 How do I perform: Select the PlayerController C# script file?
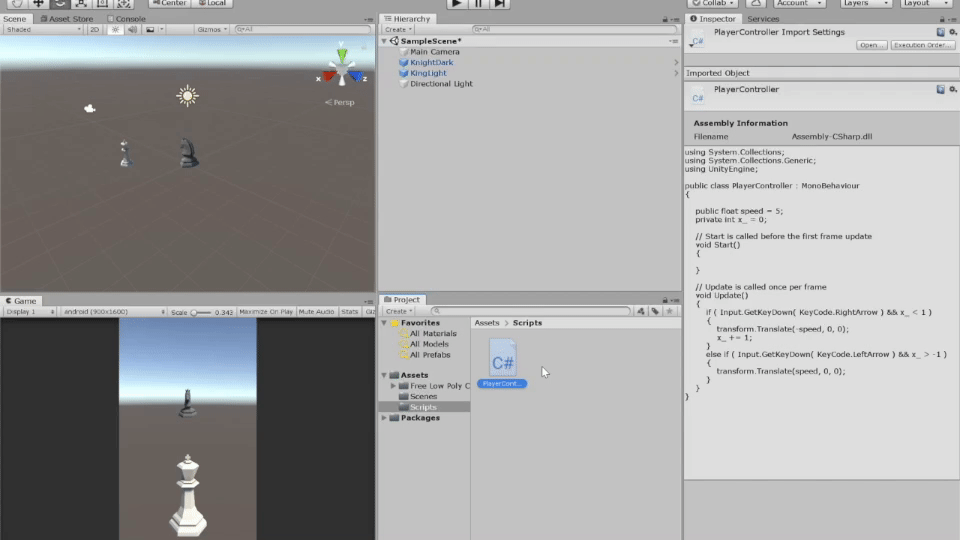click(502, 362)
